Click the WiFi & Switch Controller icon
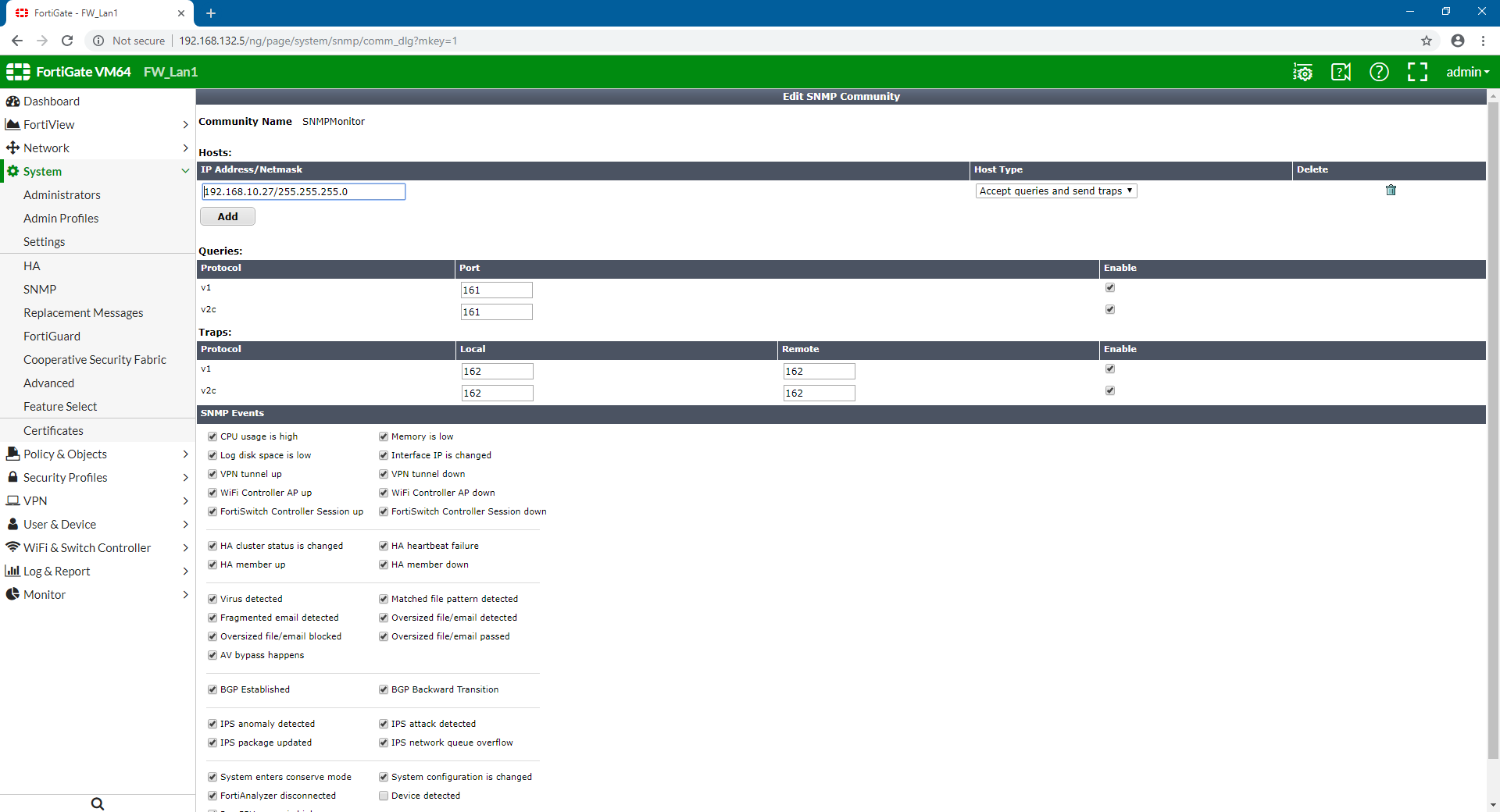This screenshot has width=1500, height=812. coord(12,547)
